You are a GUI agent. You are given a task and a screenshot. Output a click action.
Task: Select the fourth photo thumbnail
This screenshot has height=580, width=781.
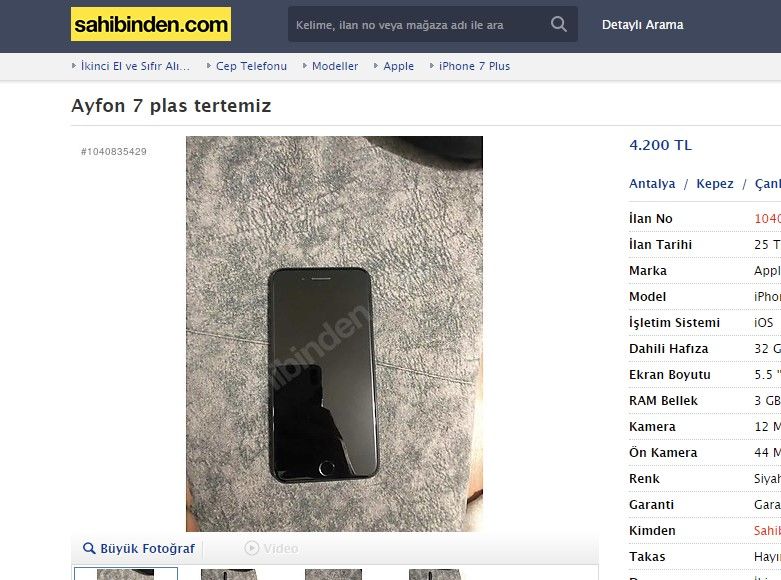(x=437, y=574)
